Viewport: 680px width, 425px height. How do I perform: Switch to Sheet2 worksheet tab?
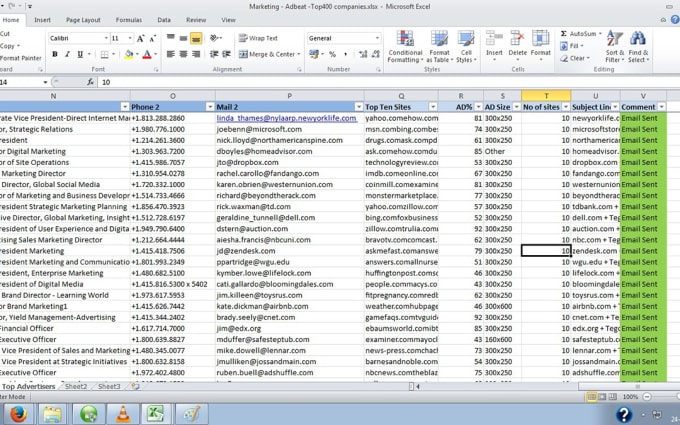coord(76,386)
